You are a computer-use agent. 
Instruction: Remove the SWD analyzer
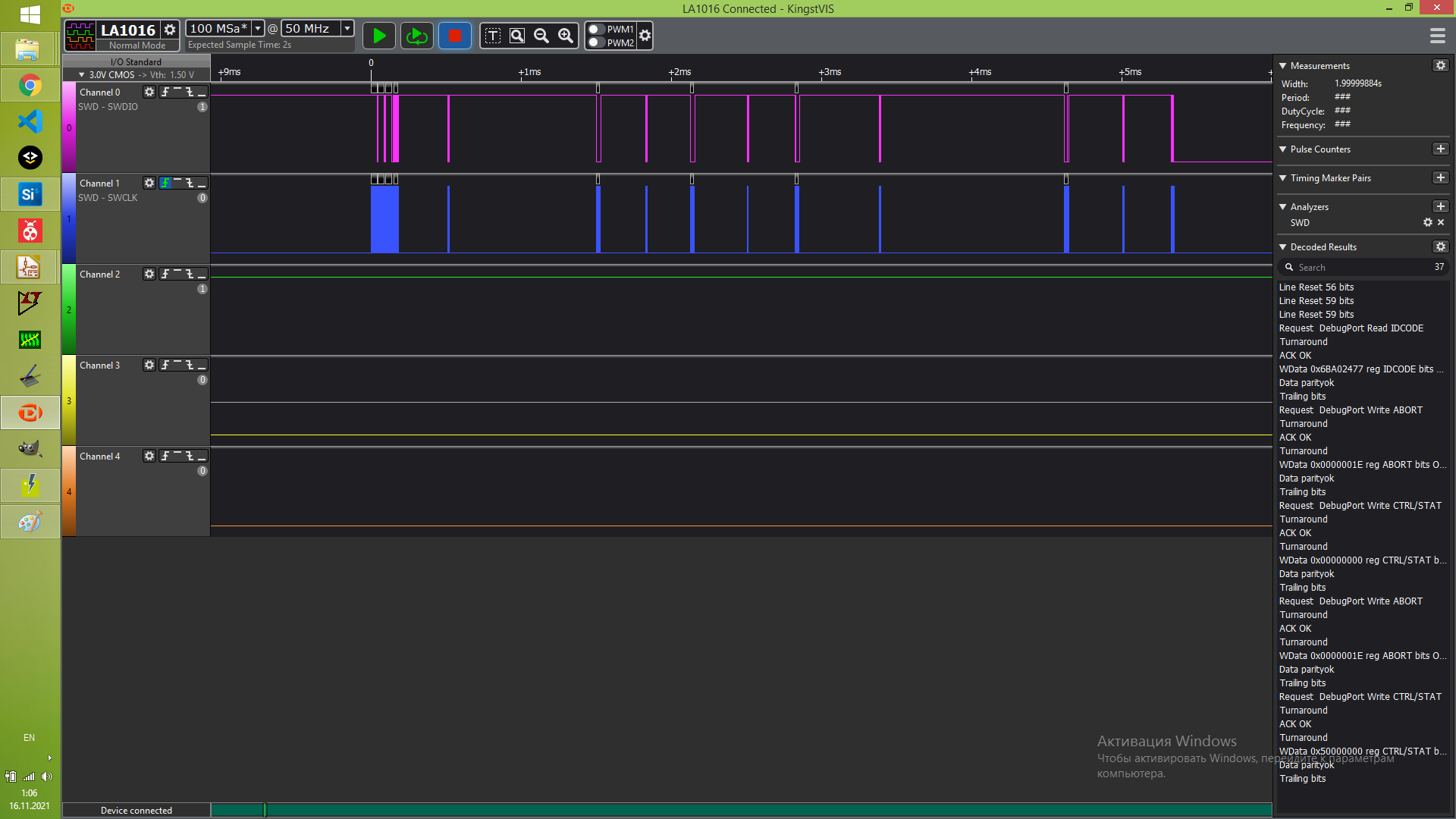(x=1441, y=222)
